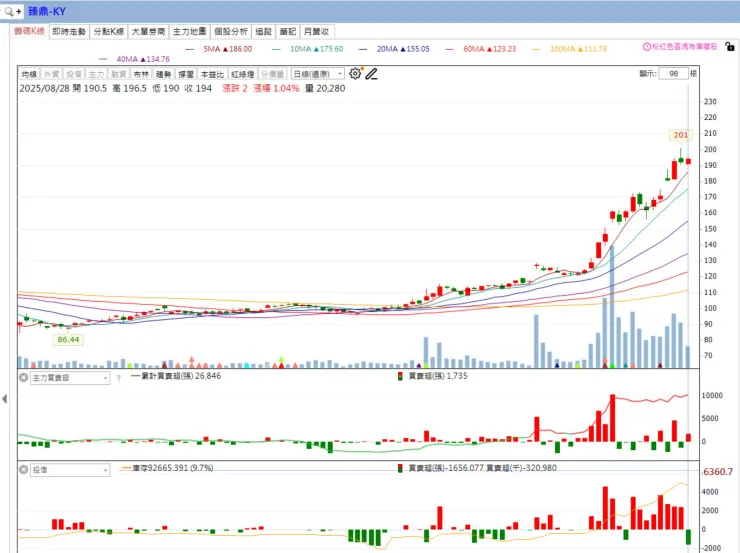Image resolution: width=740 pixels, height=553 pixels.
Task: Toggle the 分價量 overlay button
Action: tap(272, 74)
